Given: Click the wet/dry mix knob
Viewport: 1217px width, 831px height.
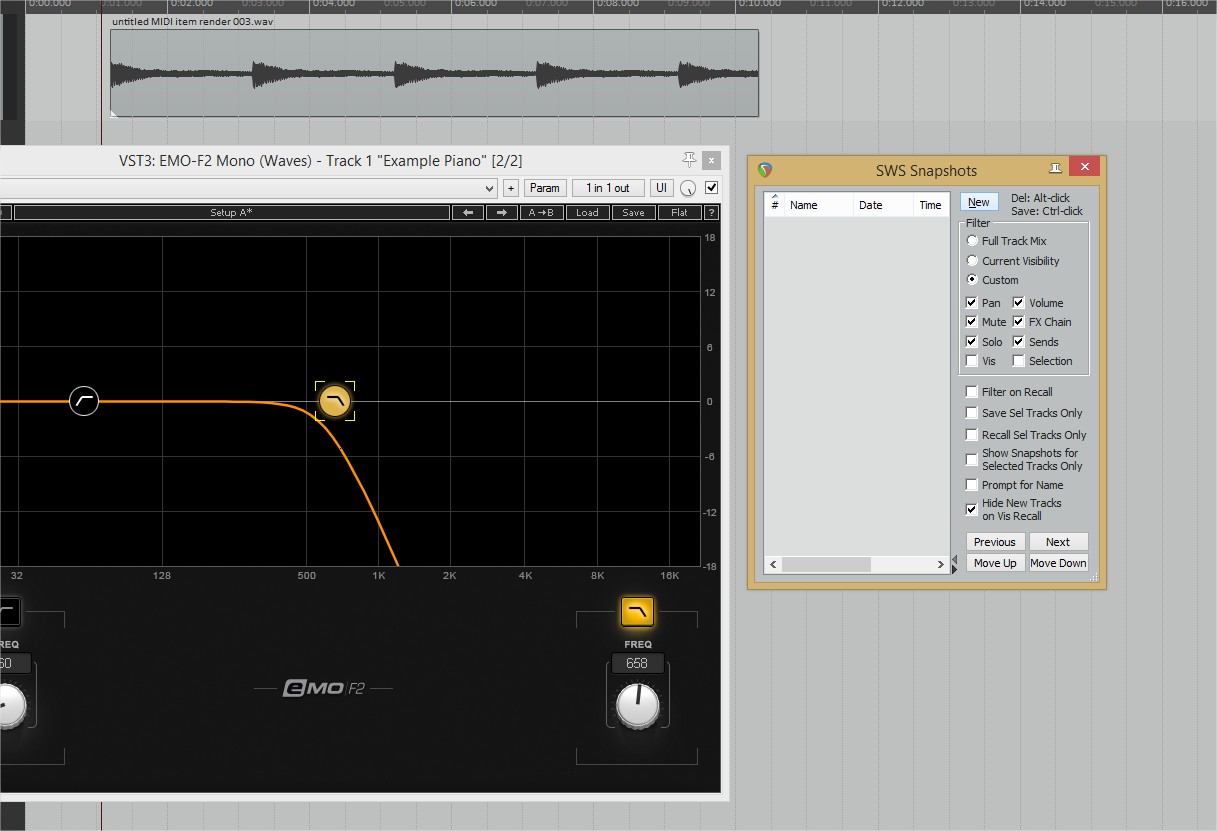Looking at the screenshot, I should coord(688,188).
